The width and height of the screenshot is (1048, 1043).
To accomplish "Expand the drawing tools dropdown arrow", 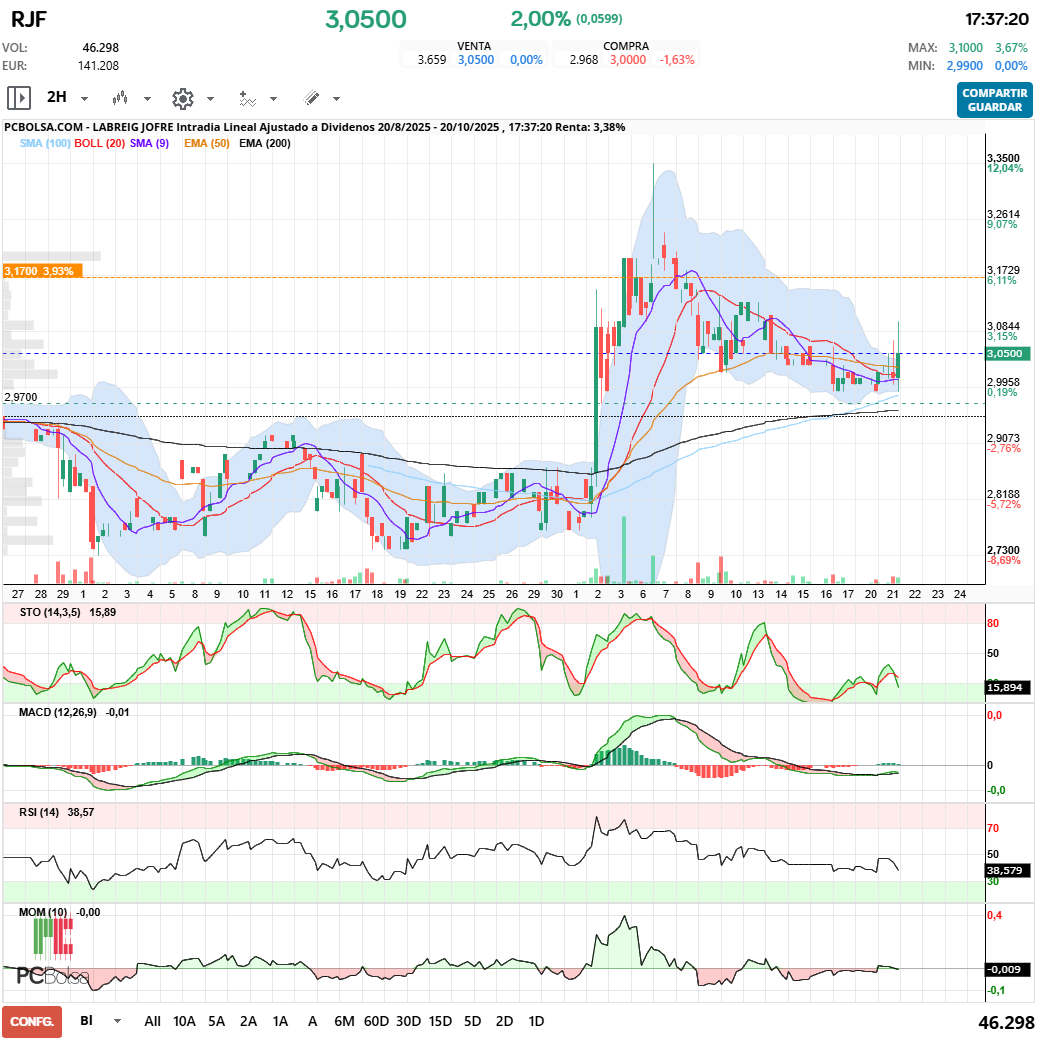I will (x=336, y=99).
